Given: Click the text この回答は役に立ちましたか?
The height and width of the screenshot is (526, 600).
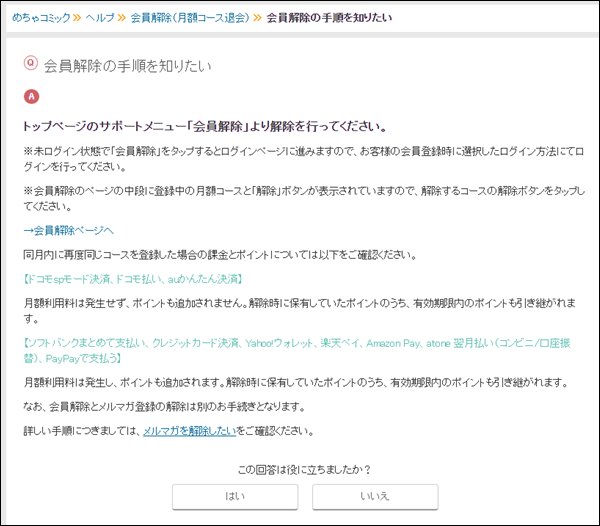Looking at the screenshot, I should [x=305, y=469].
